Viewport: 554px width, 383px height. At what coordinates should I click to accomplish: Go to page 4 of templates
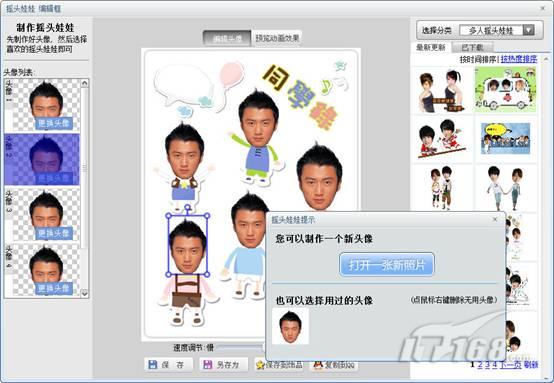coord(495,364)
